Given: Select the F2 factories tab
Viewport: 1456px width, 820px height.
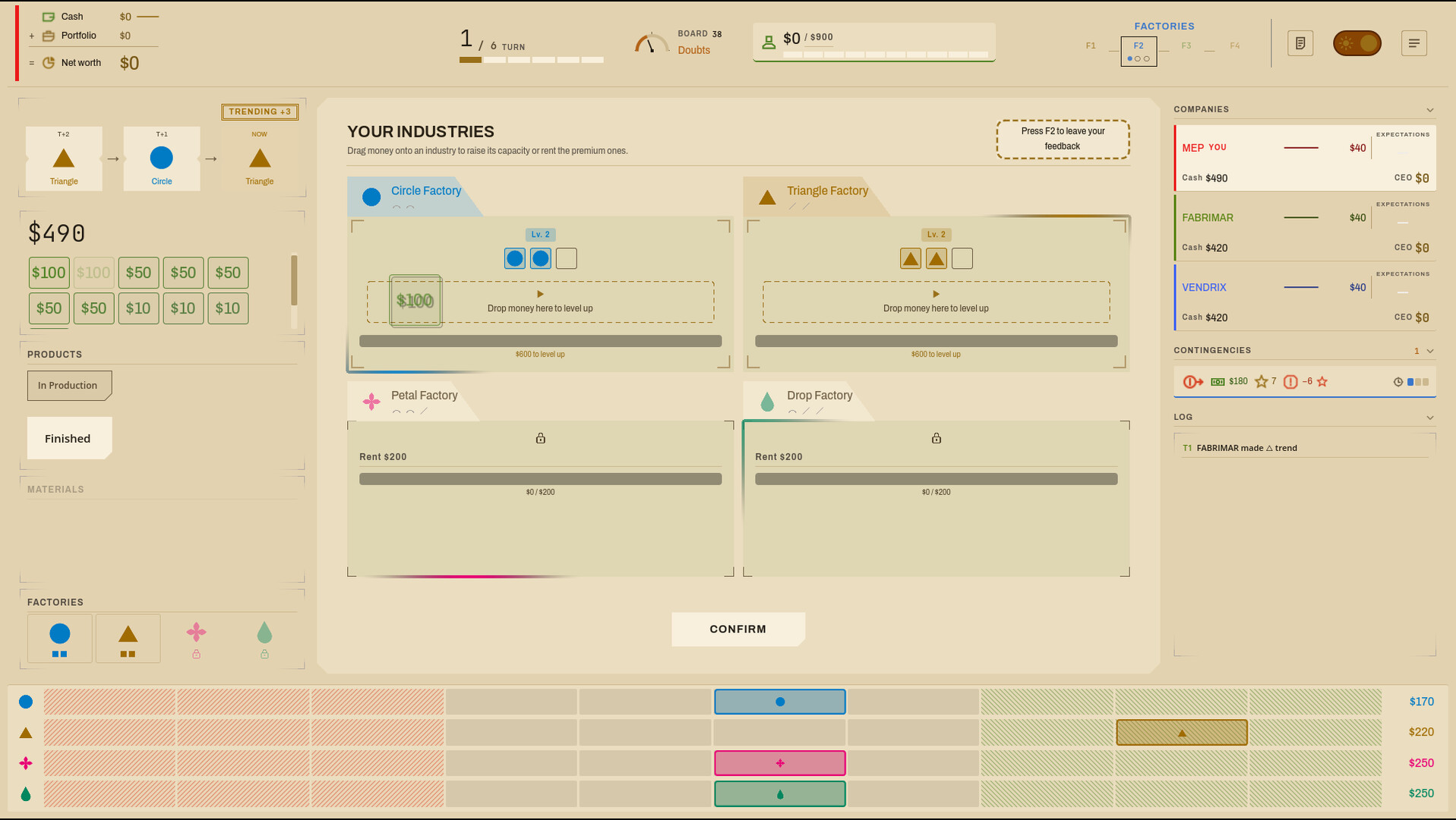Looking at the screenshot, I should click(1139, 51).
